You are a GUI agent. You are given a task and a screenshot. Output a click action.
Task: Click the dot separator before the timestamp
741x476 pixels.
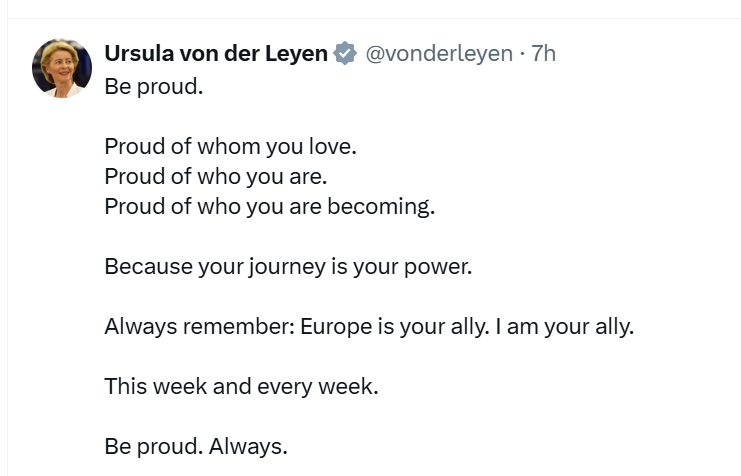(522, 53)
